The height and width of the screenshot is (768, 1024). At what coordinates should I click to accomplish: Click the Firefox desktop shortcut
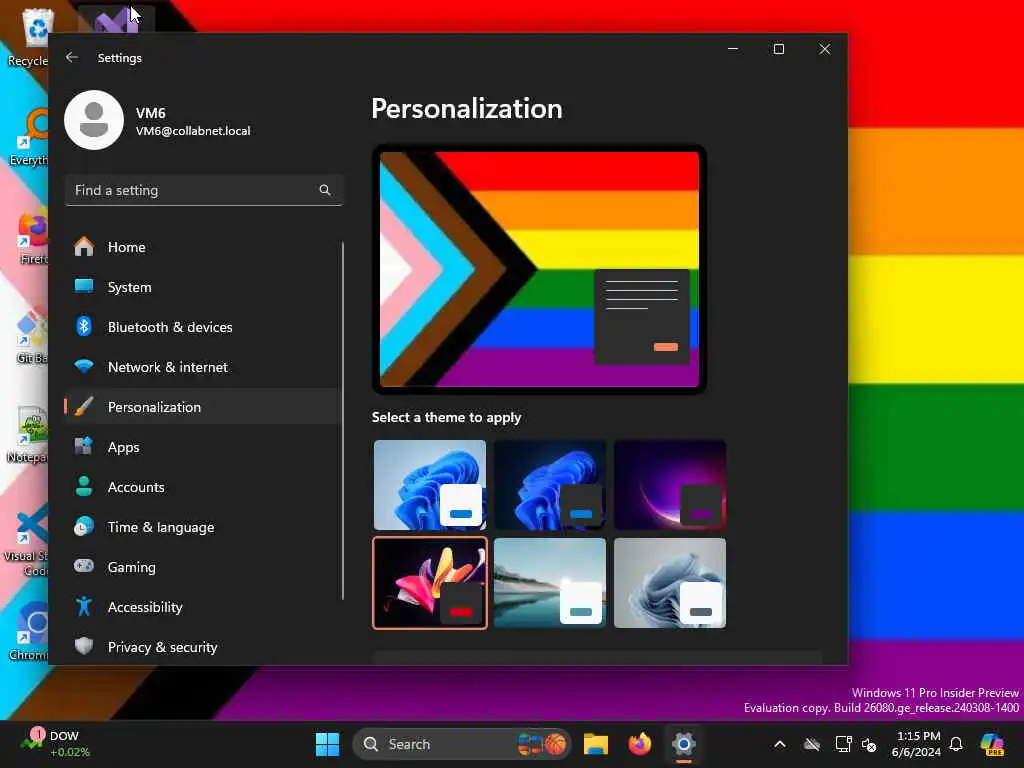point(33,238)
